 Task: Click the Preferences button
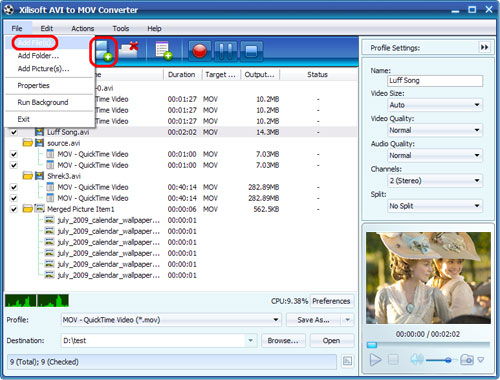click(x=331, y=301)
